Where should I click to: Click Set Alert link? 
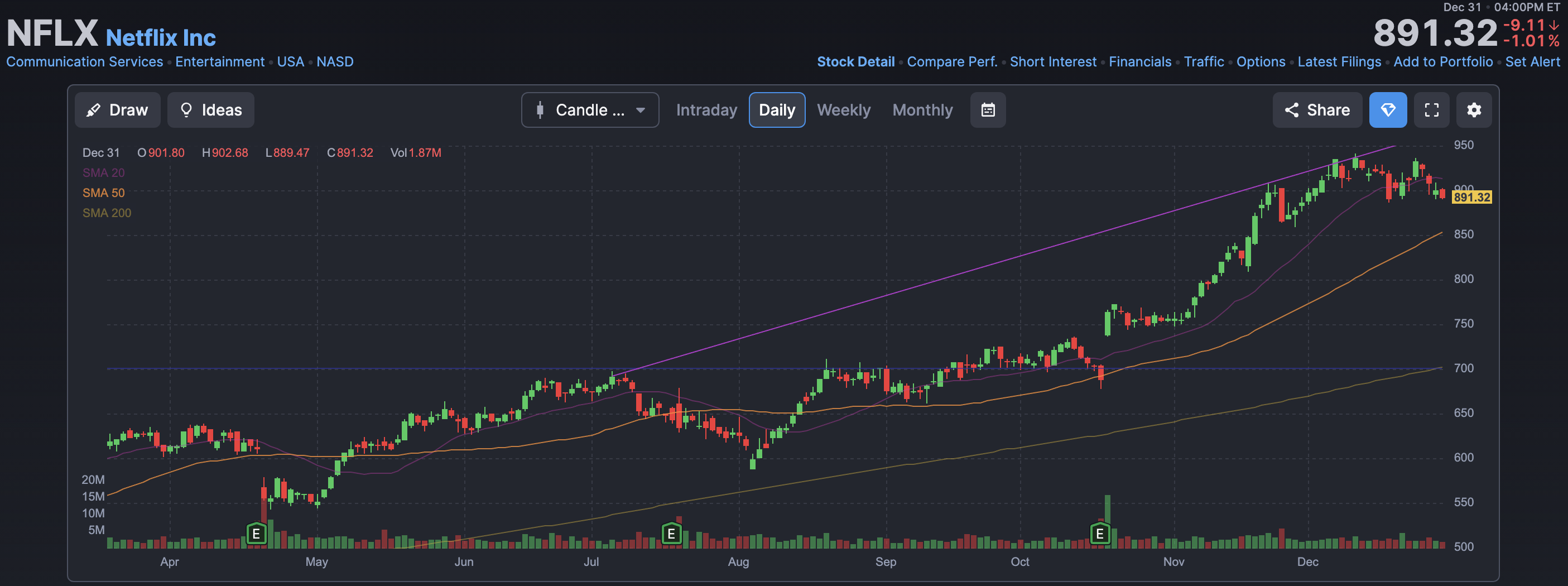(x=1532, y=62)
